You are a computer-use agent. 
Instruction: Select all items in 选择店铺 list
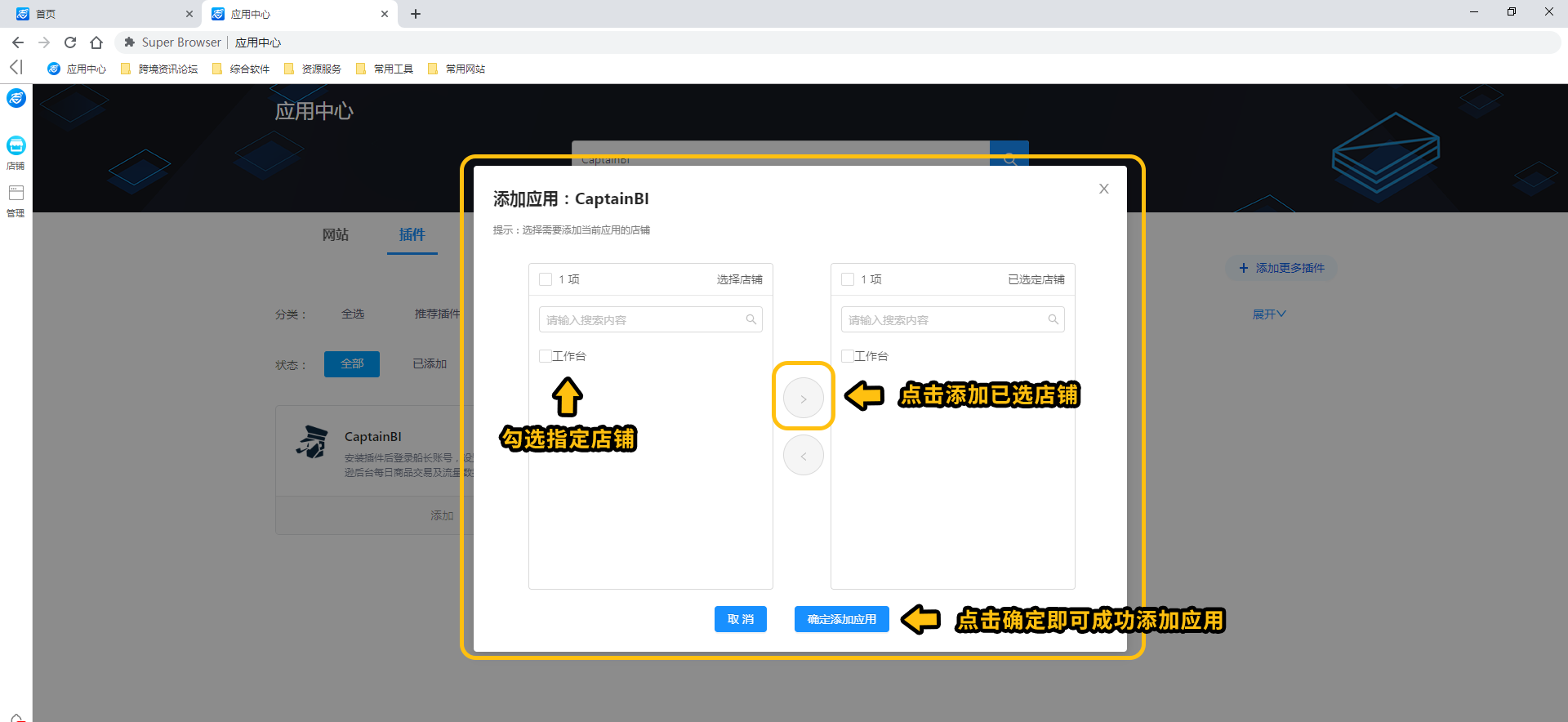point(546,279)
